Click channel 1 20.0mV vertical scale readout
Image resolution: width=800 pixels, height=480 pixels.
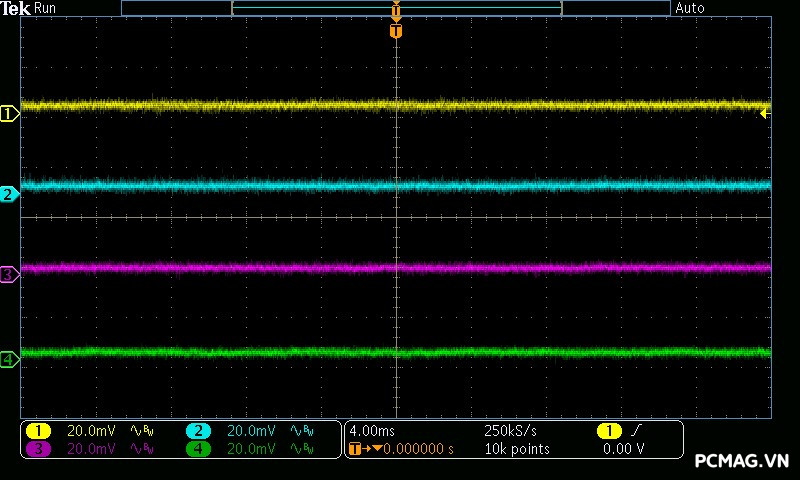[91, 431]
